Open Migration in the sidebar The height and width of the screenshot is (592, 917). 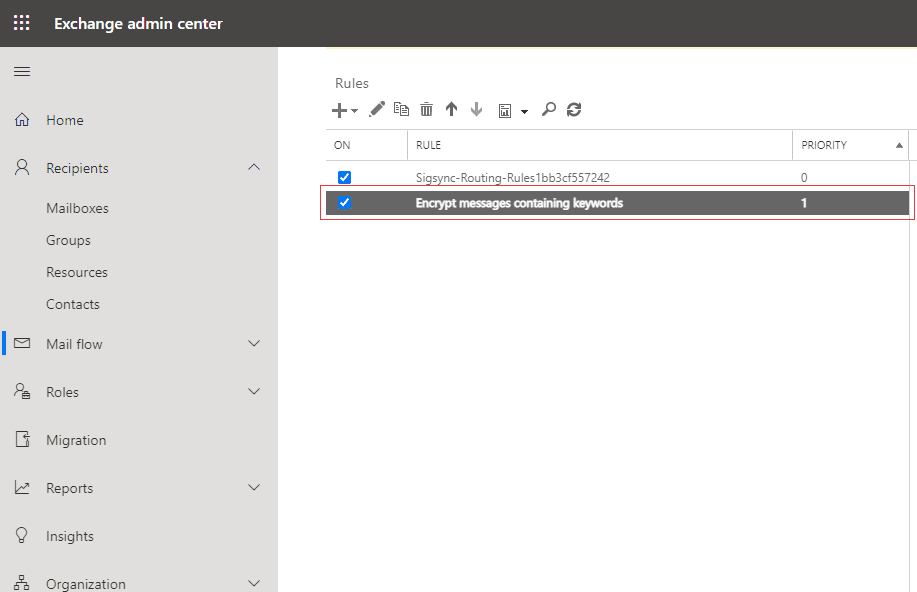[x=76, y=440]
